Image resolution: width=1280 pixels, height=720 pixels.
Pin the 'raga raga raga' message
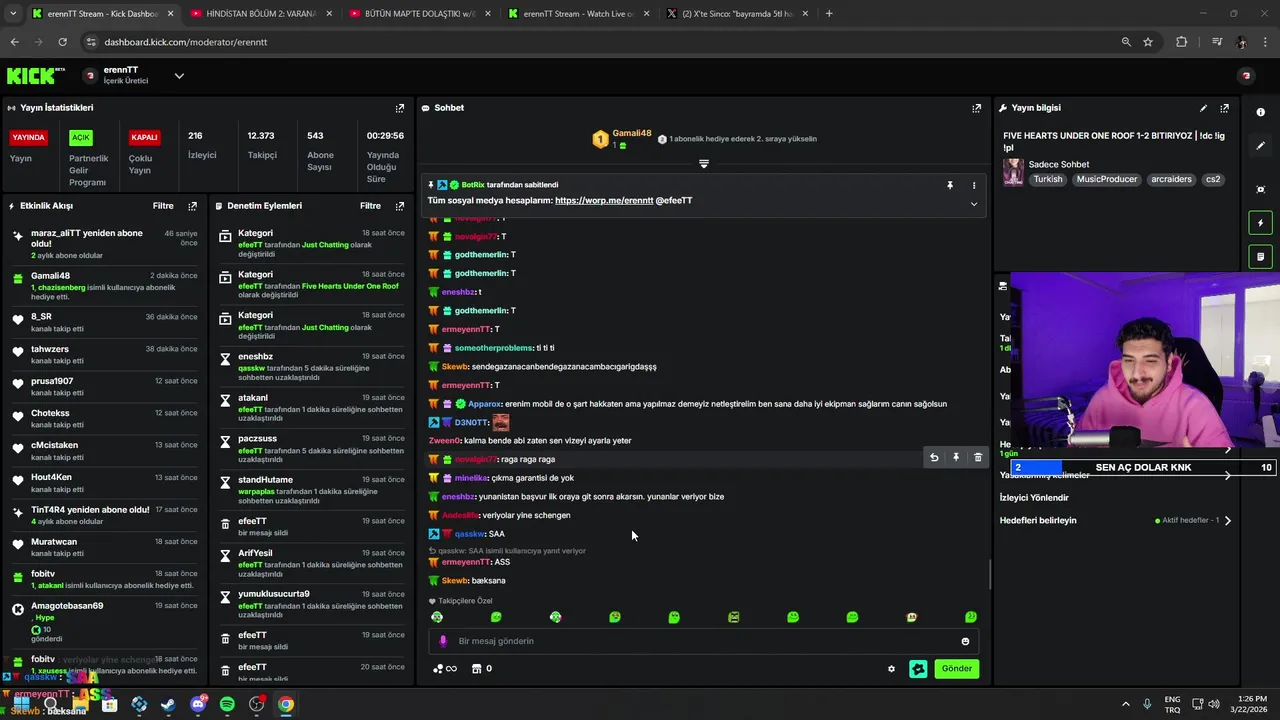click(956, 457)
